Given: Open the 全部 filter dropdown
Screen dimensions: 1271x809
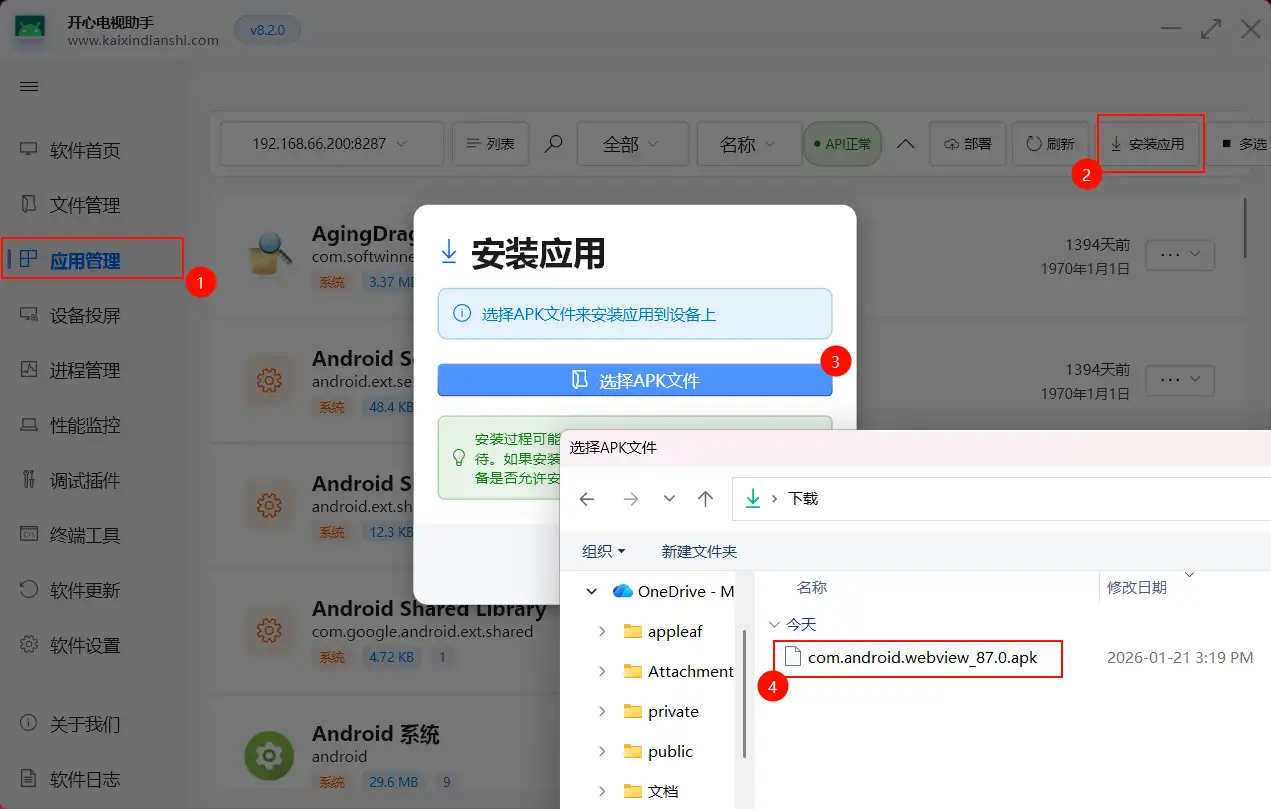Looking at the screenshot, I should tap(632, 143).
